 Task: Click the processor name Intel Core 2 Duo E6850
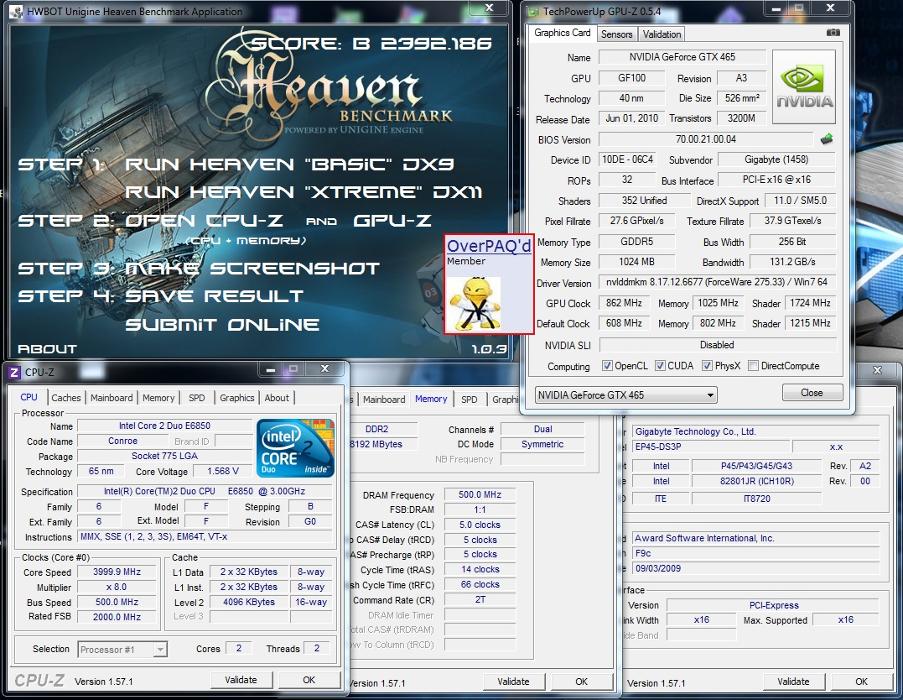(165, 426)
